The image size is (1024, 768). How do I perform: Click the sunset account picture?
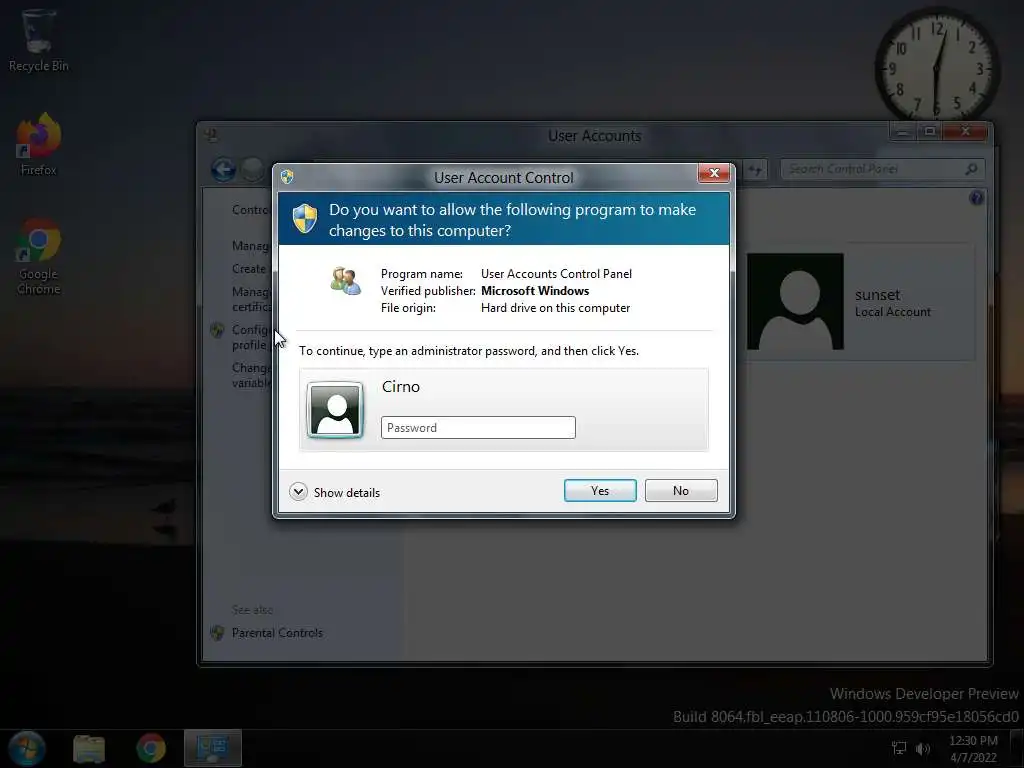[x=795, y=301]
